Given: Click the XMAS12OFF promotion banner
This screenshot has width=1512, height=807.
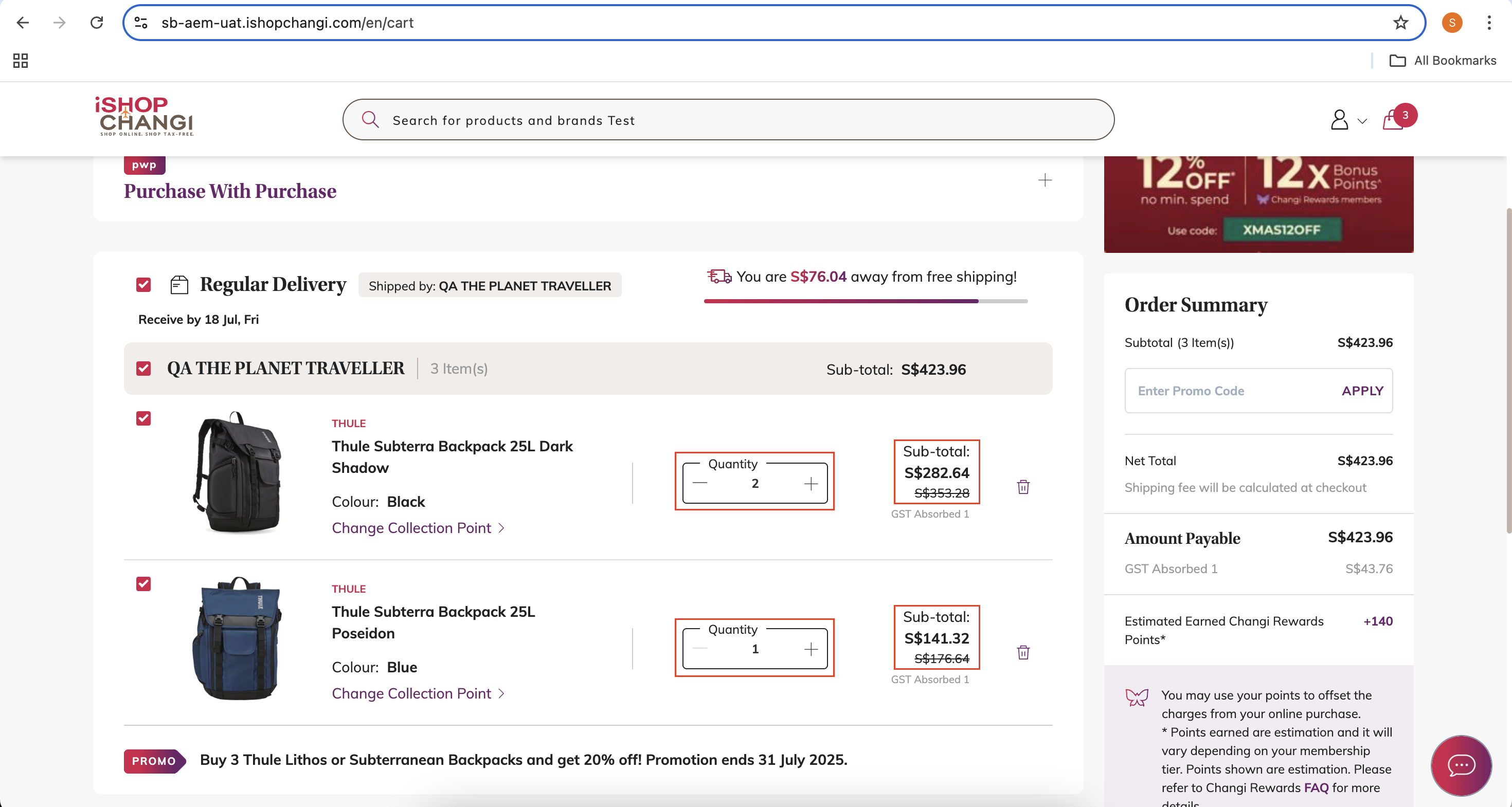Looking at the screenshot, I should pos(1258,204).
